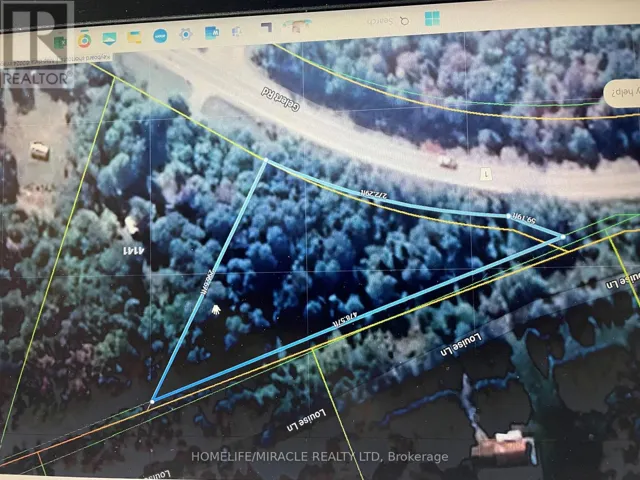Image resolution: width=640 pixels, height=480 pixels.
Task: Open the Chrome taskbar icon
Action: coord(84,40)
